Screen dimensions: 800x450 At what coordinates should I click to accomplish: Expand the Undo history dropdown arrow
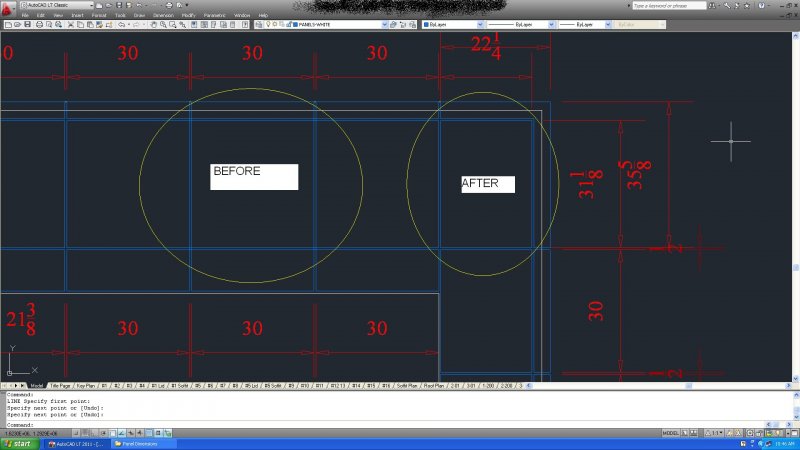click(x=127, y=24)
